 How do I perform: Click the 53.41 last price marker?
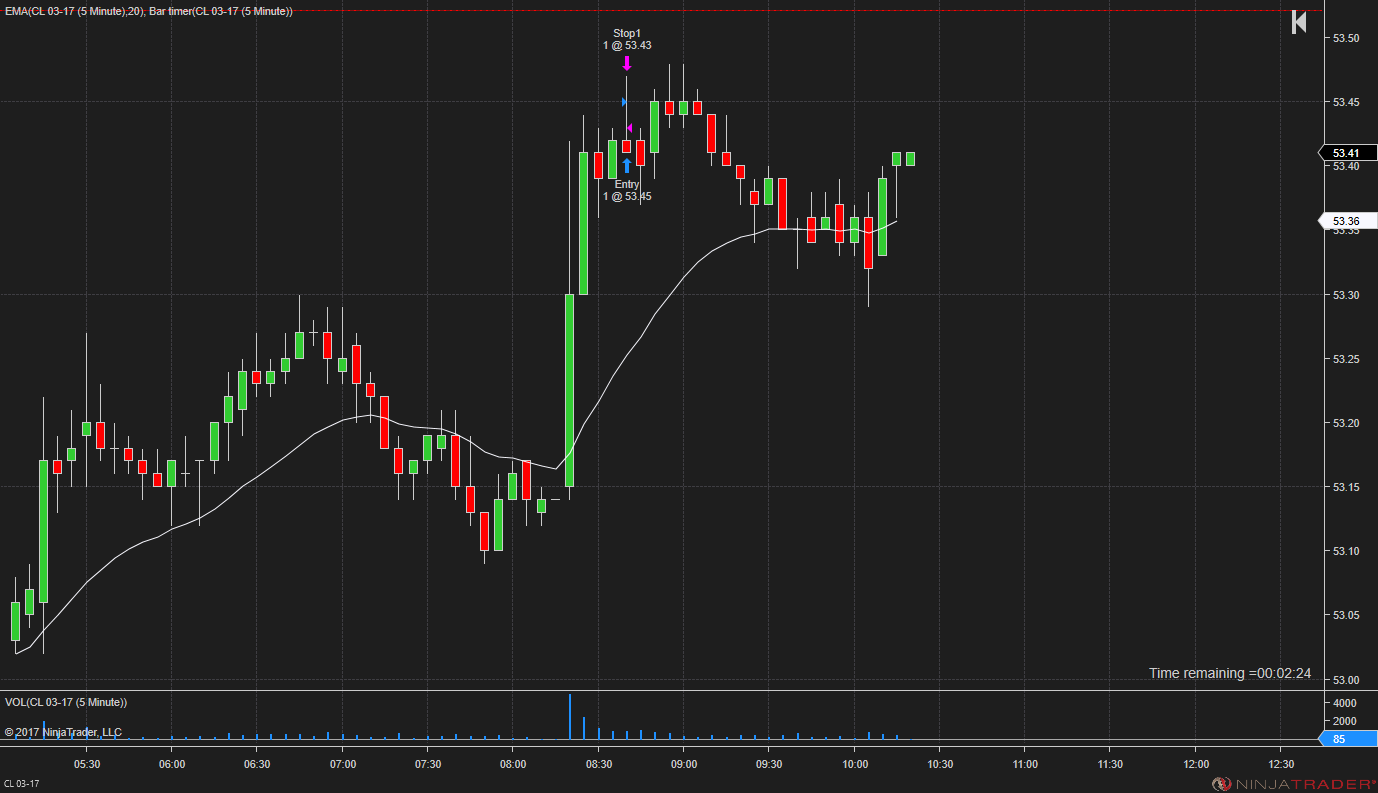[x=1347, y=153]
